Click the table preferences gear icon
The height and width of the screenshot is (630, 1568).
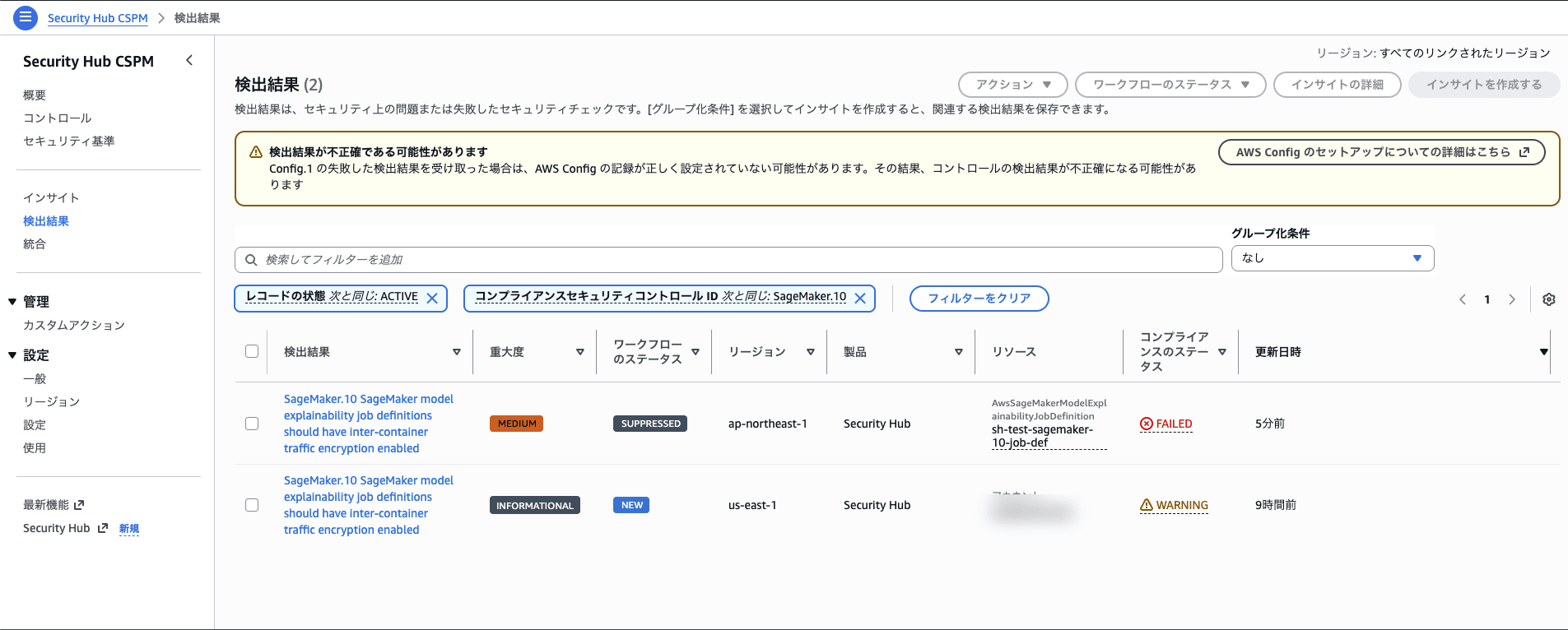coord(1549,299)
